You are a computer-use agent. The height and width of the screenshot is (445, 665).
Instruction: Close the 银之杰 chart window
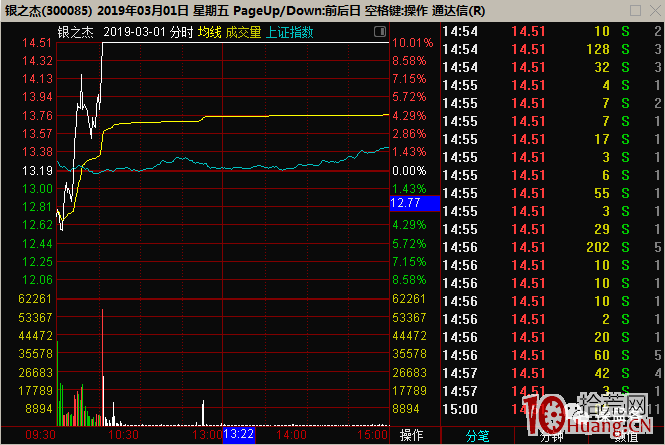[655, 10]
